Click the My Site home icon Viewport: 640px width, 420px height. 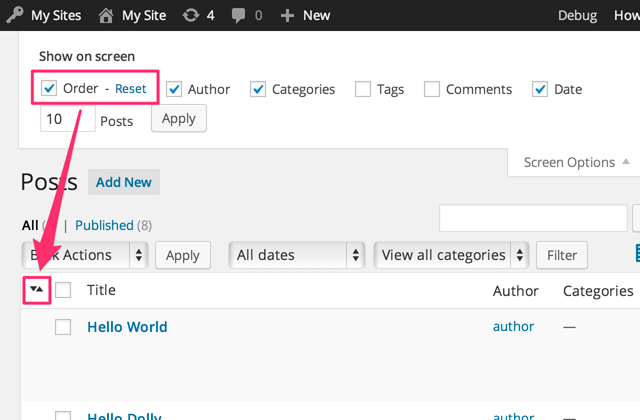[x=105, y=15]
